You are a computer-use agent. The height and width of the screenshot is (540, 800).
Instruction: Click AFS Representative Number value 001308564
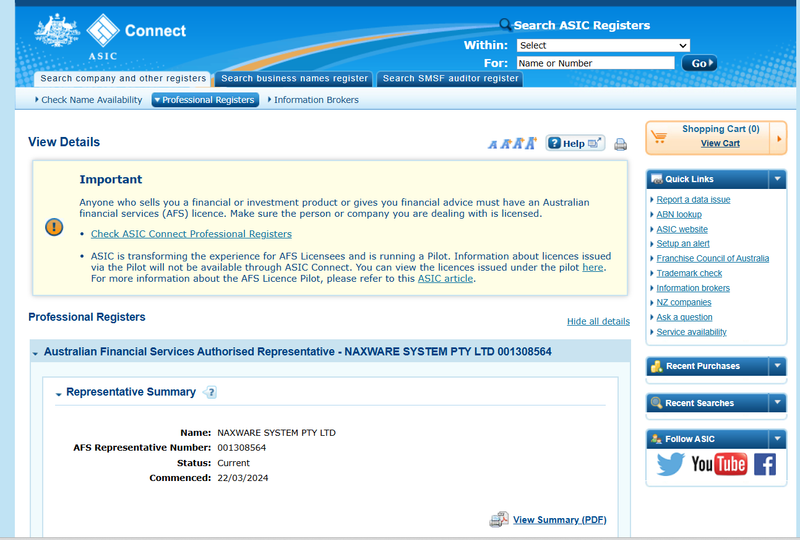(241, 448)
